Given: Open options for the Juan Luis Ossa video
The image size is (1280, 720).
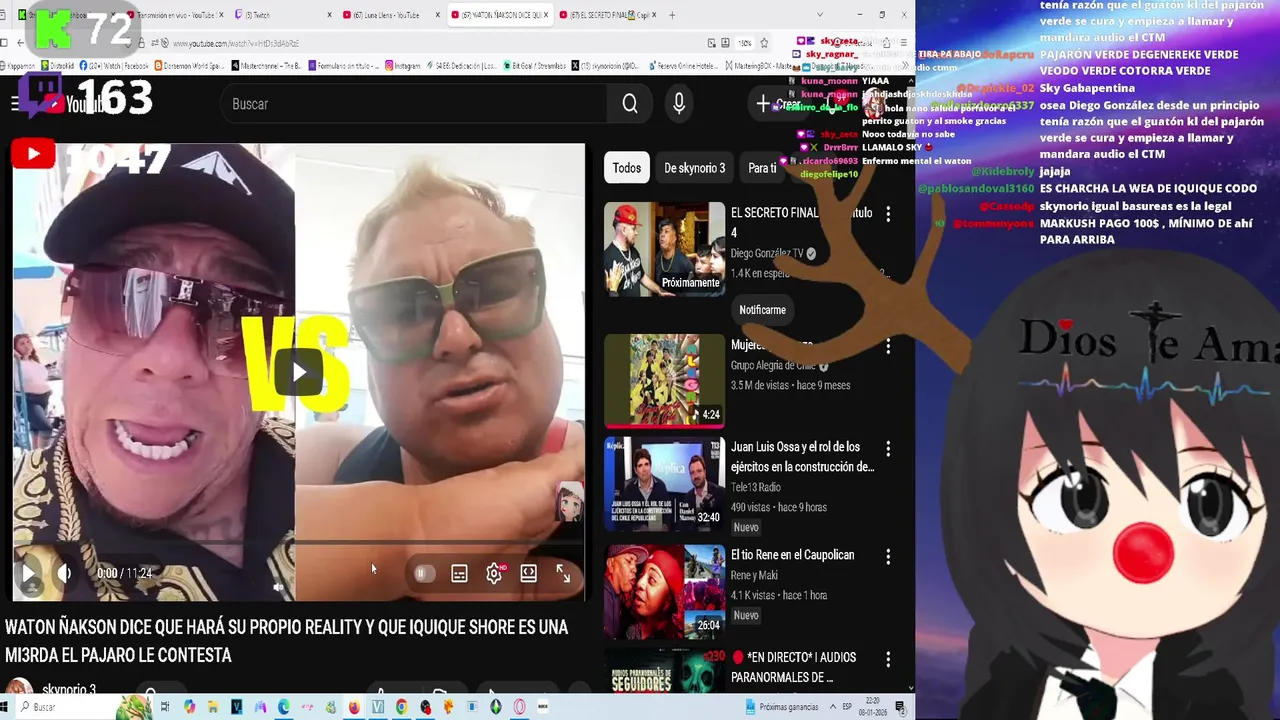Looking at the screenshot, I should (x=888, y=449).
